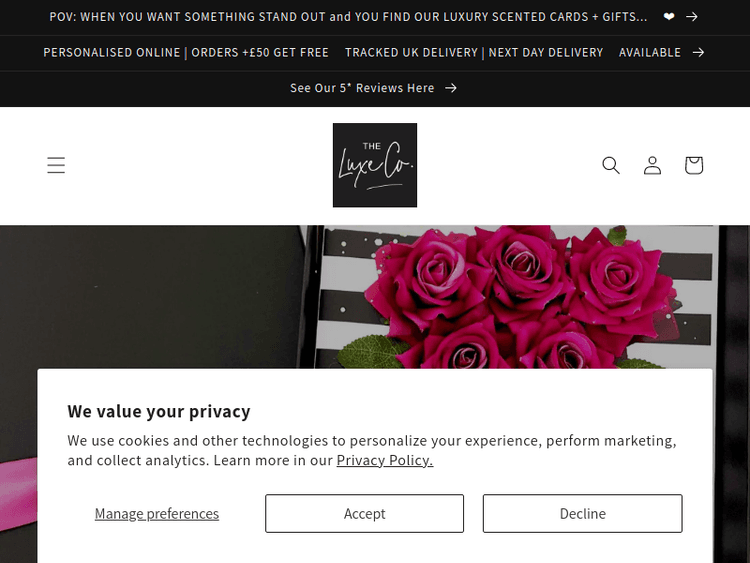Click the POV luxury scented cards announcement text

tap(348, 17)
